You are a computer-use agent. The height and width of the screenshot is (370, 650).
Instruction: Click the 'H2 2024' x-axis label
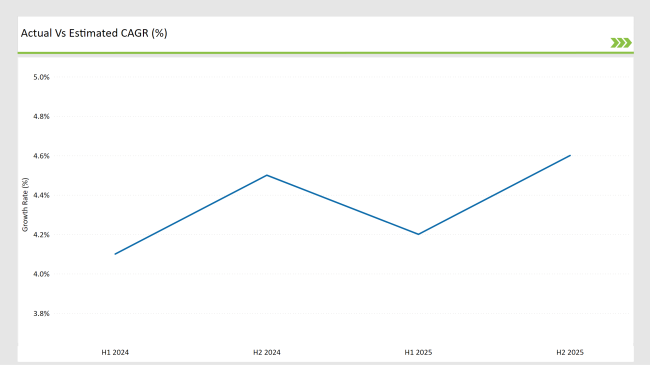point(267,352)
